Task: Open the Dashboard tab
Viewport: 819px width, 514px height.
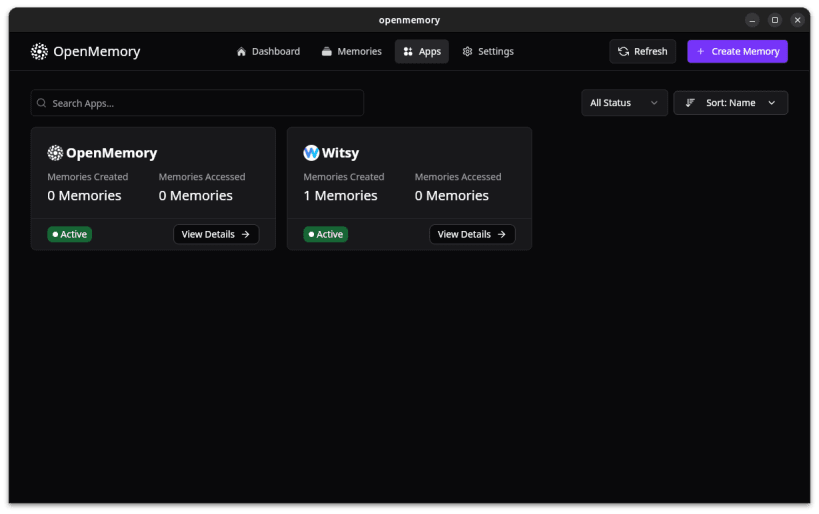Action: click(268, 51)
